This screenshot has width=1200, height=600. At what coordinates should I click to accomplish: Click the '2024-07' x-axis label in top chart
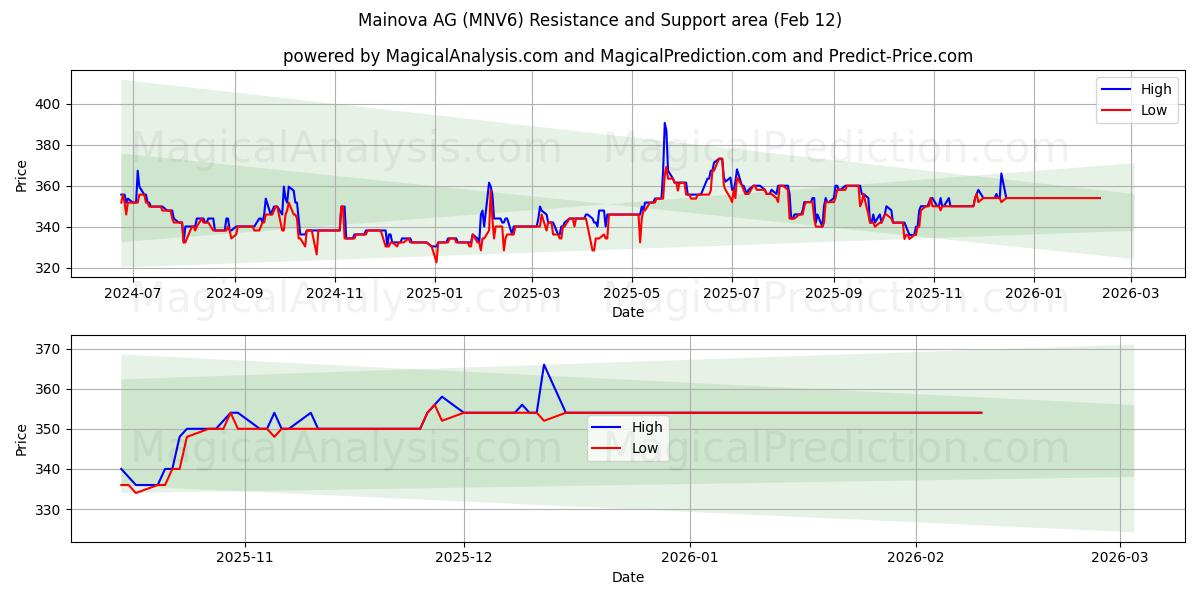coord(133,294)
